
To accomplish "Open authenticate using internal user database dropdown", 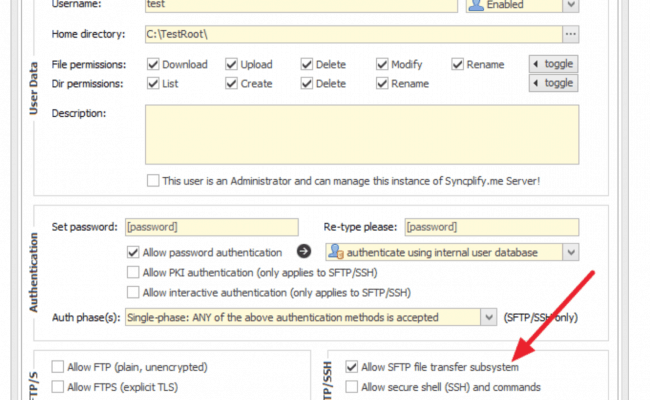I will coord(571,252).
